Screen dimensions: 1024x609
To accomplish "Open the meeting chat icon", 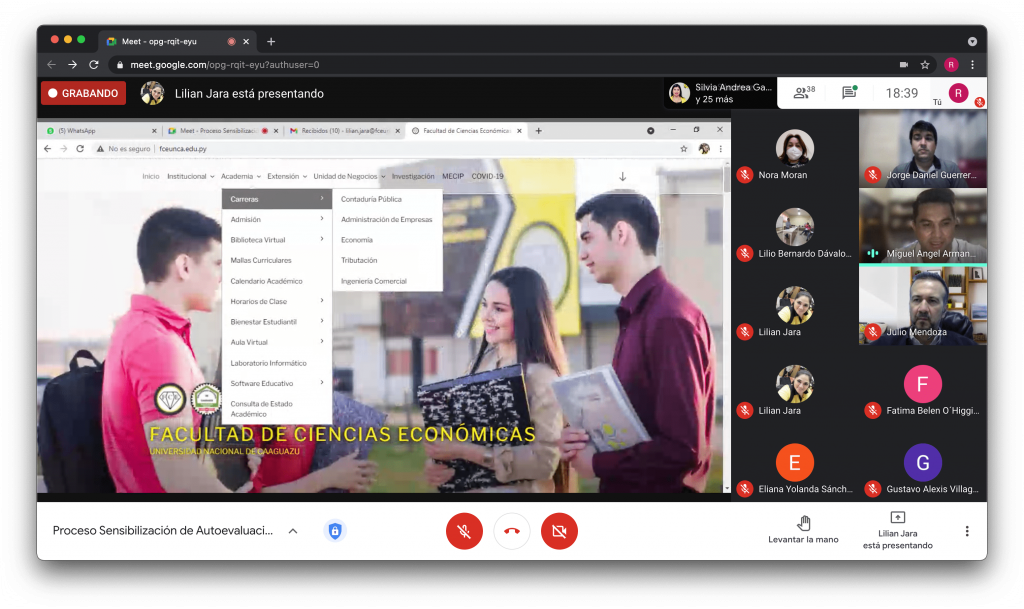I will click(x=849, y=93).
